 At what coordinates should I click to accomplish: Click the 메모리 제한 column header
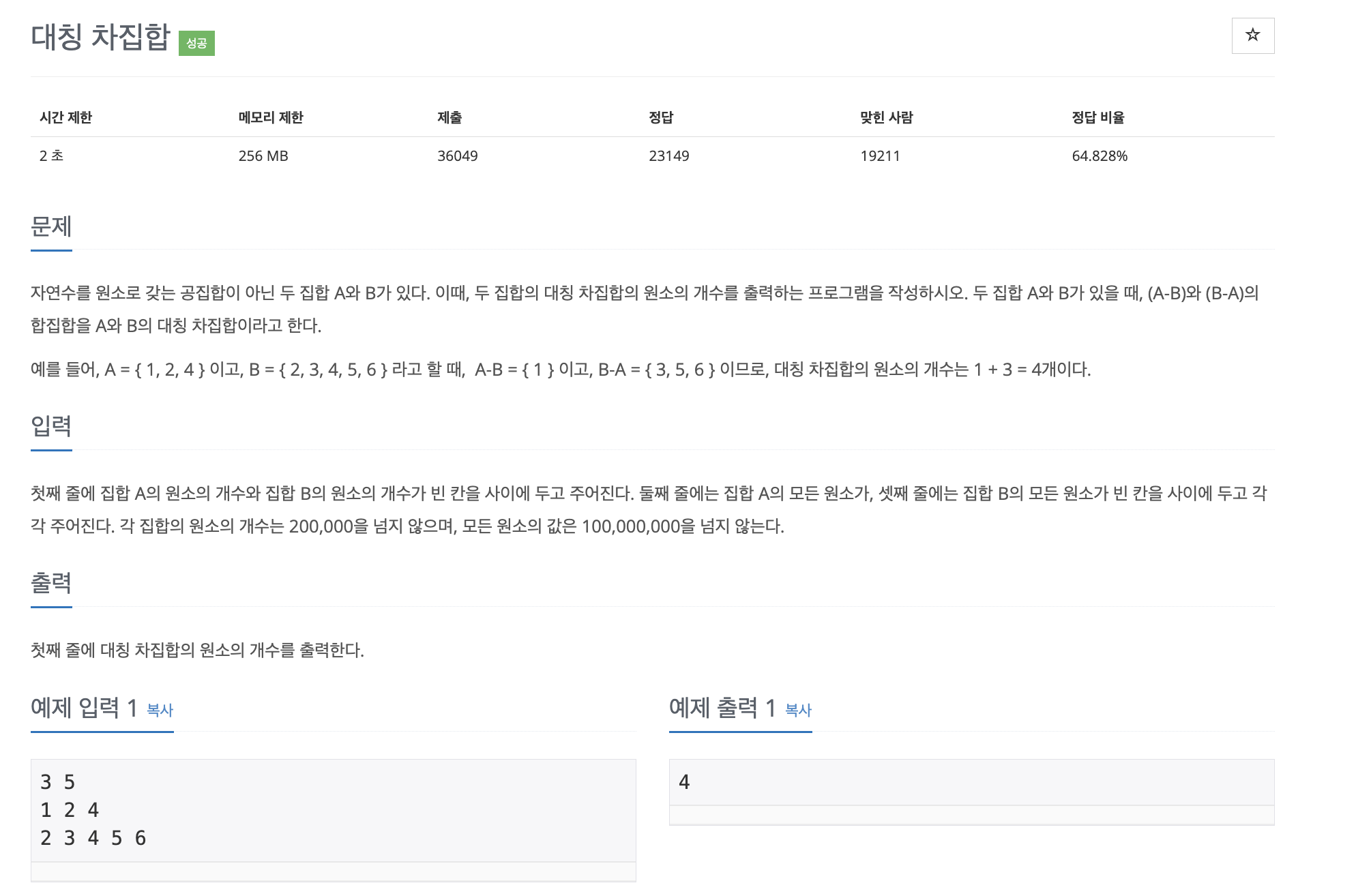tap(271, 117)
